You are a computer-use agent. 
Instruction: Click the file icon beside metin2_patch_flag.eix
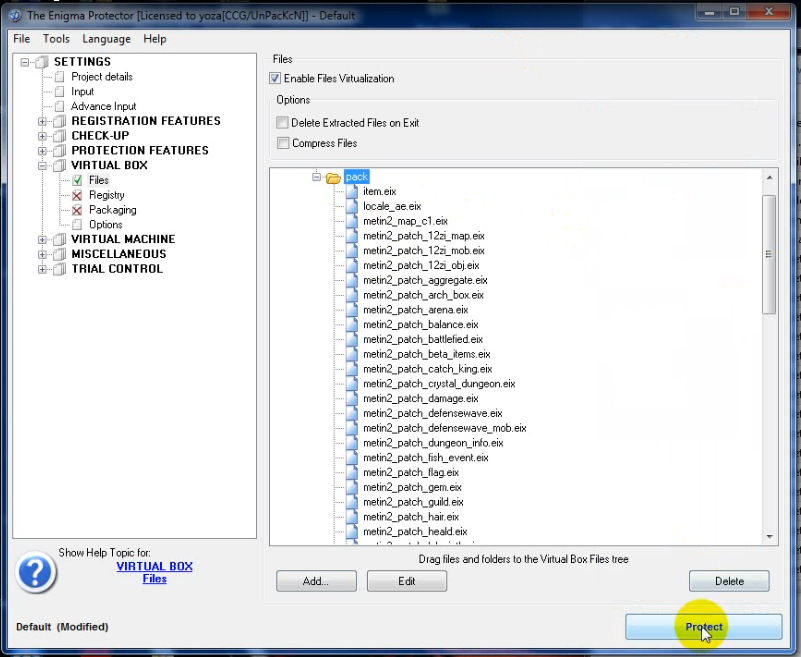pos(351,473)
